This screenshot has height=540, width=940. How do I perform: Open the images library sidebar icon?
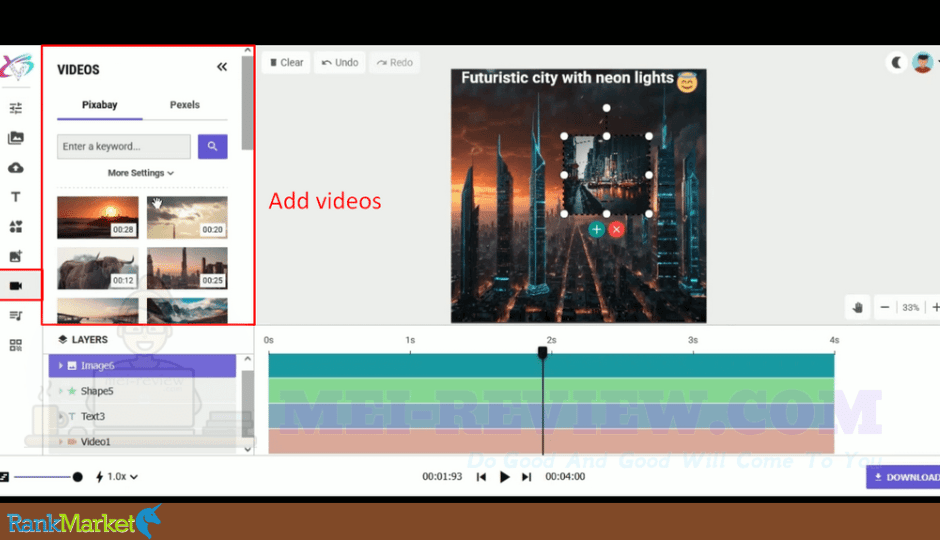16,138
